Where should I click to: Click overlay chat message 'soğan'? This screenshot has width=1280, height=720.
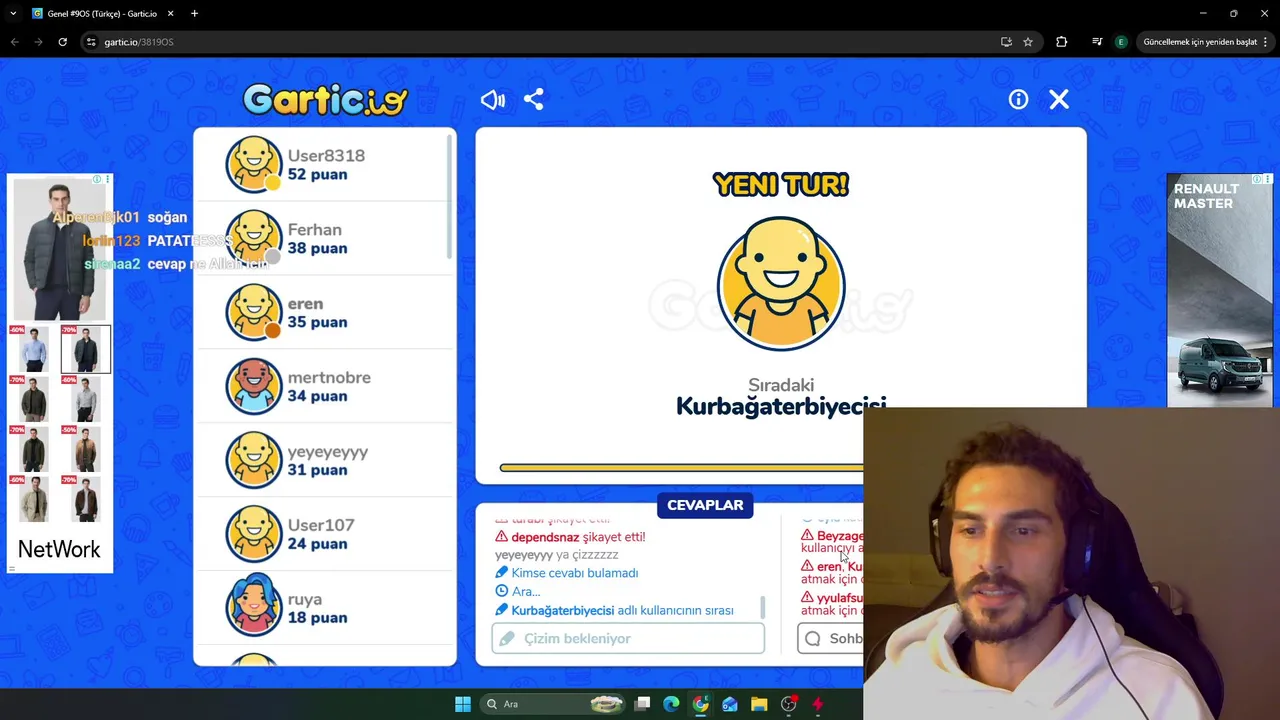pos(167,217)
